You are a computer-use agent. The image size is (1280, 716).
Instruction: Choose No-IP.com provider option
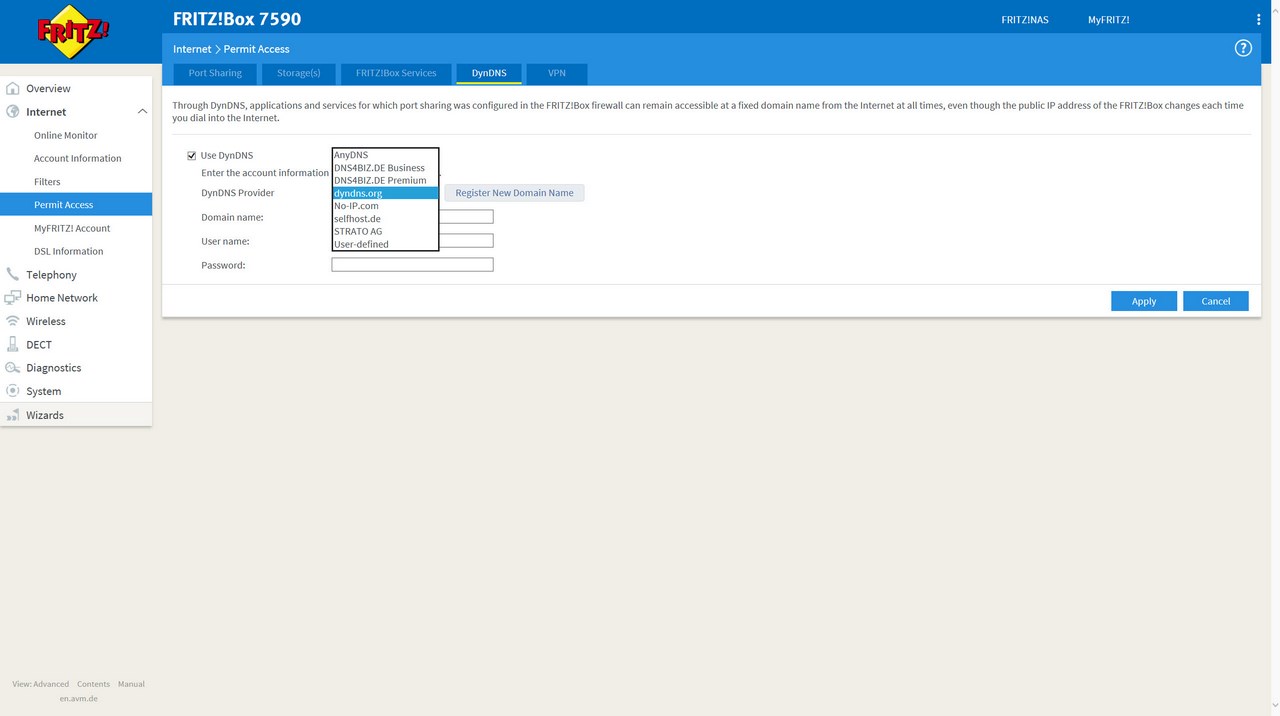coord(385,206)
